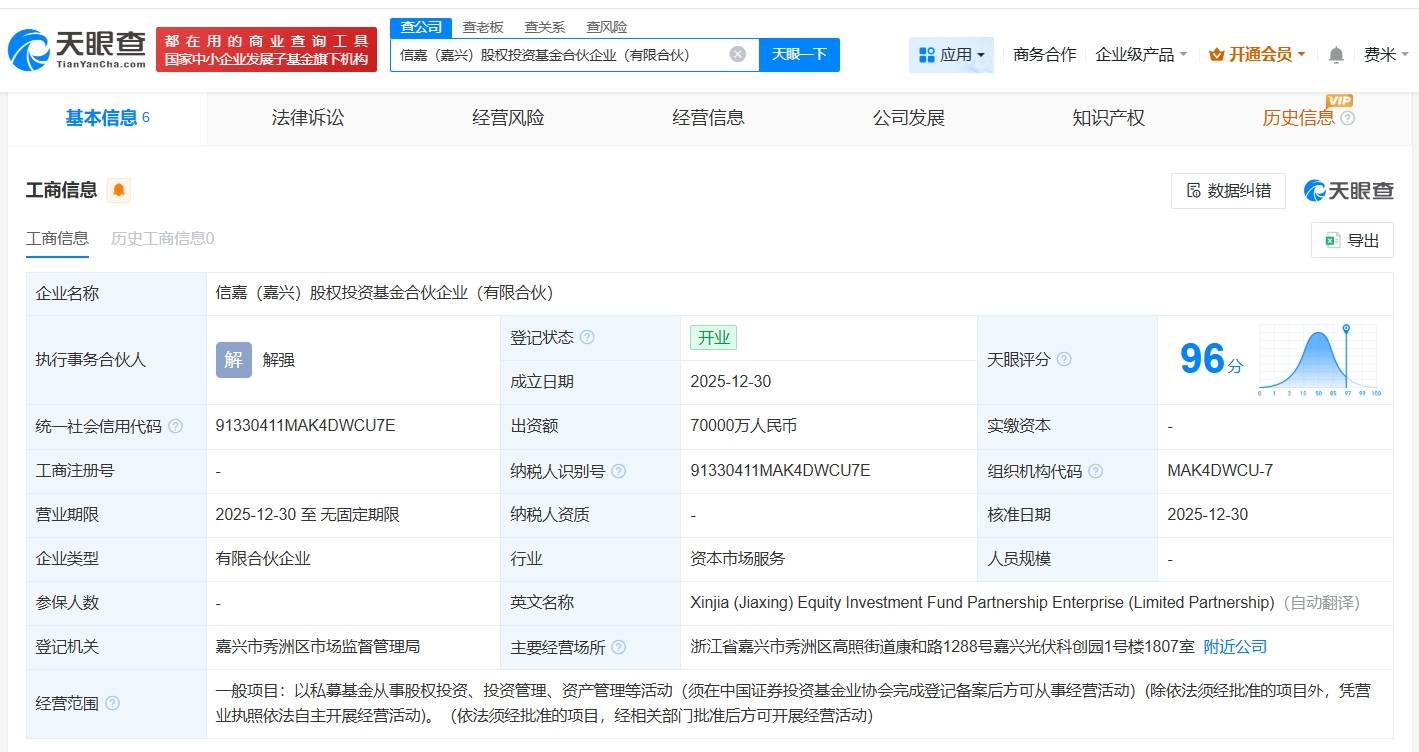Click the notification bell icon in header
This screenshot has width=1419, height=752.
[1335, 55]
